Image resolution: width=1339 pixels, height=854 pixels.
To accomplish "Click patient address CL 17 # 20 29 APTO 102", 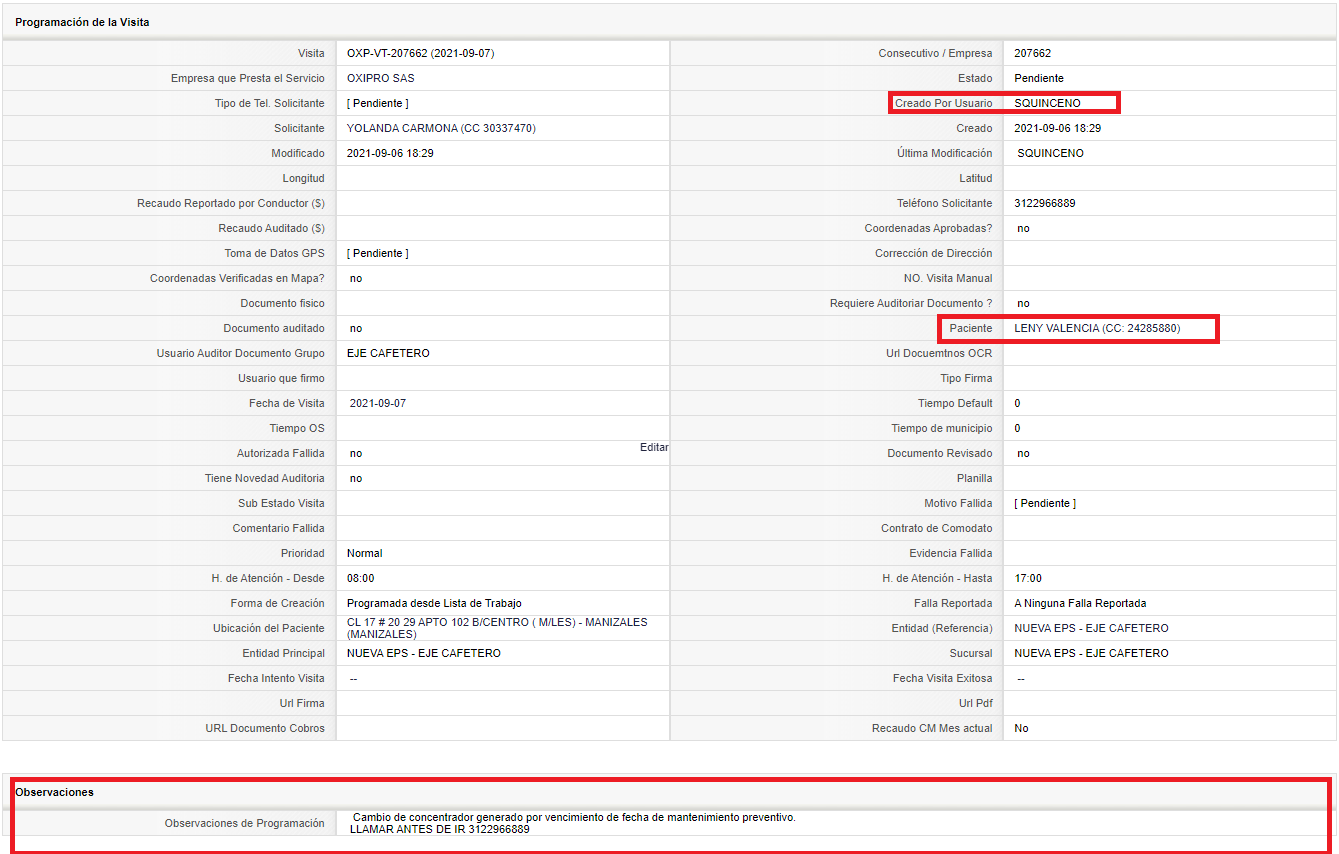I will (497, 628).
